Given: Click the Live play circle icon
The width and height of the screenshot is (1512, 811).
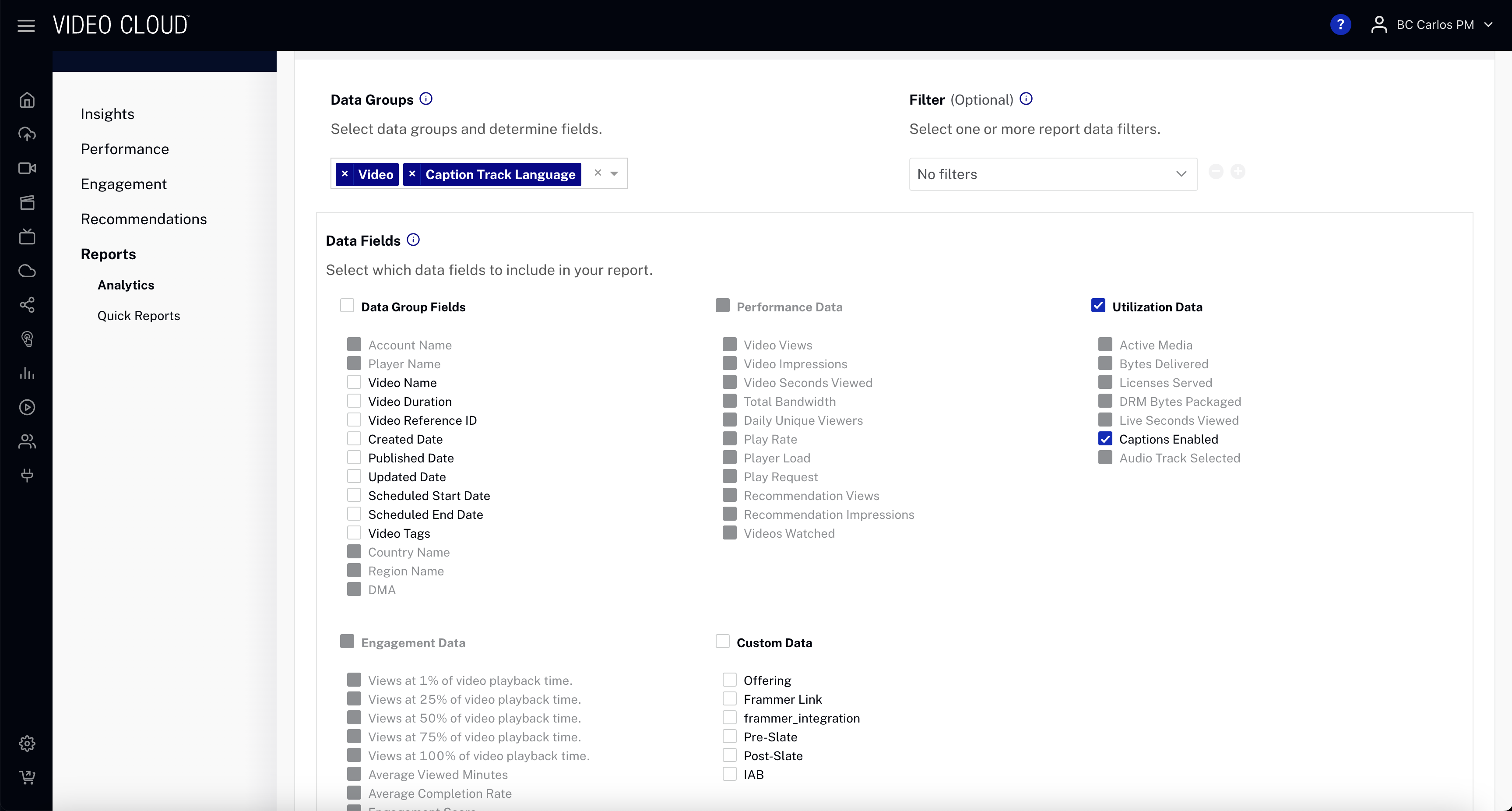Looking at the screenshot, I should pos(27,407).
